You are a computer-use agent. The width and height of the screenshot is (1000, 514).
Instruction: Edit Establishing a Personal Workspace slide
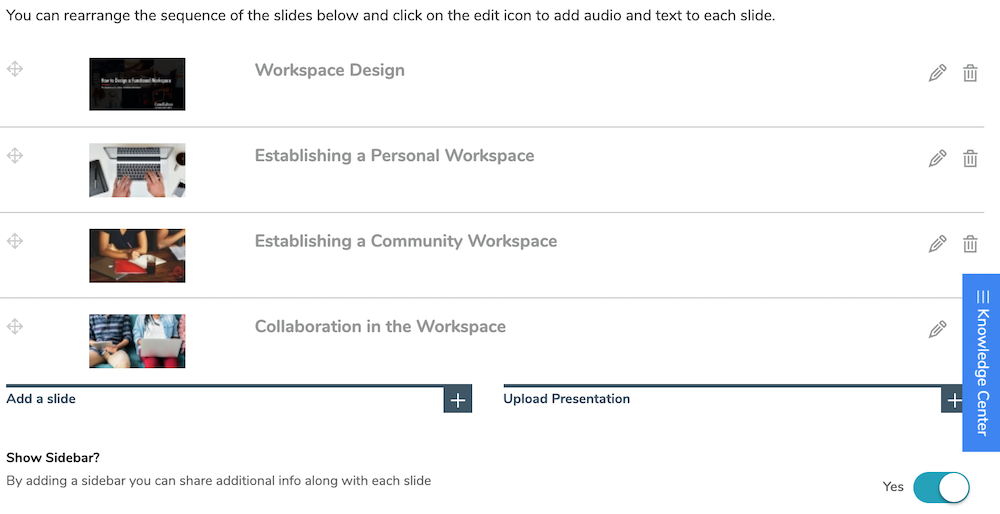(938, 158)
